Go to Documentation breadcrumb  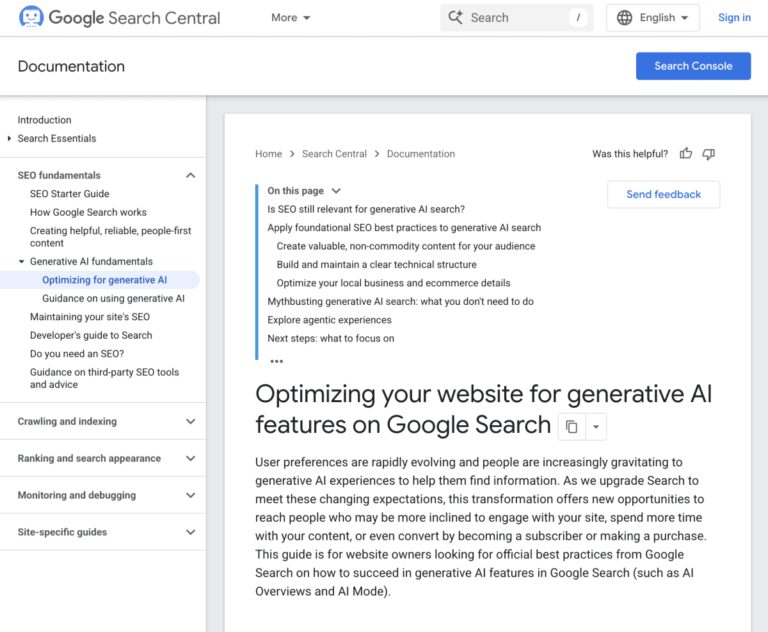coord(421,154)
